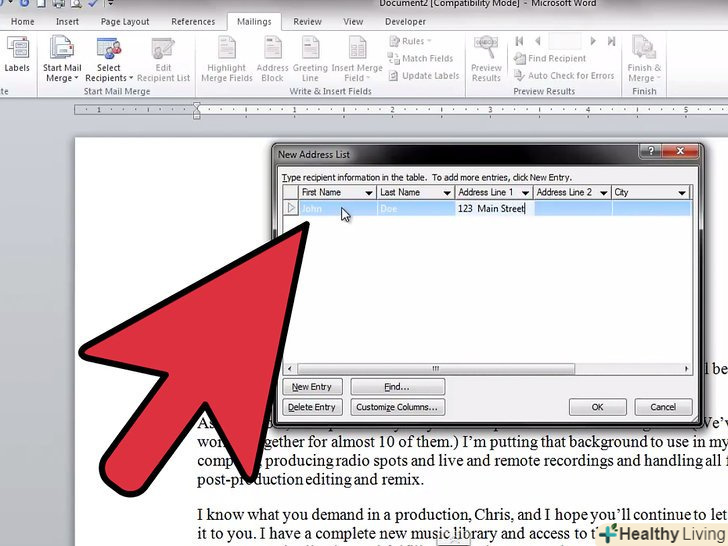Open Select Recipients in the ribbon
Image resolution: width=728 pixels, height=546 pixels.
click(109, 59)
